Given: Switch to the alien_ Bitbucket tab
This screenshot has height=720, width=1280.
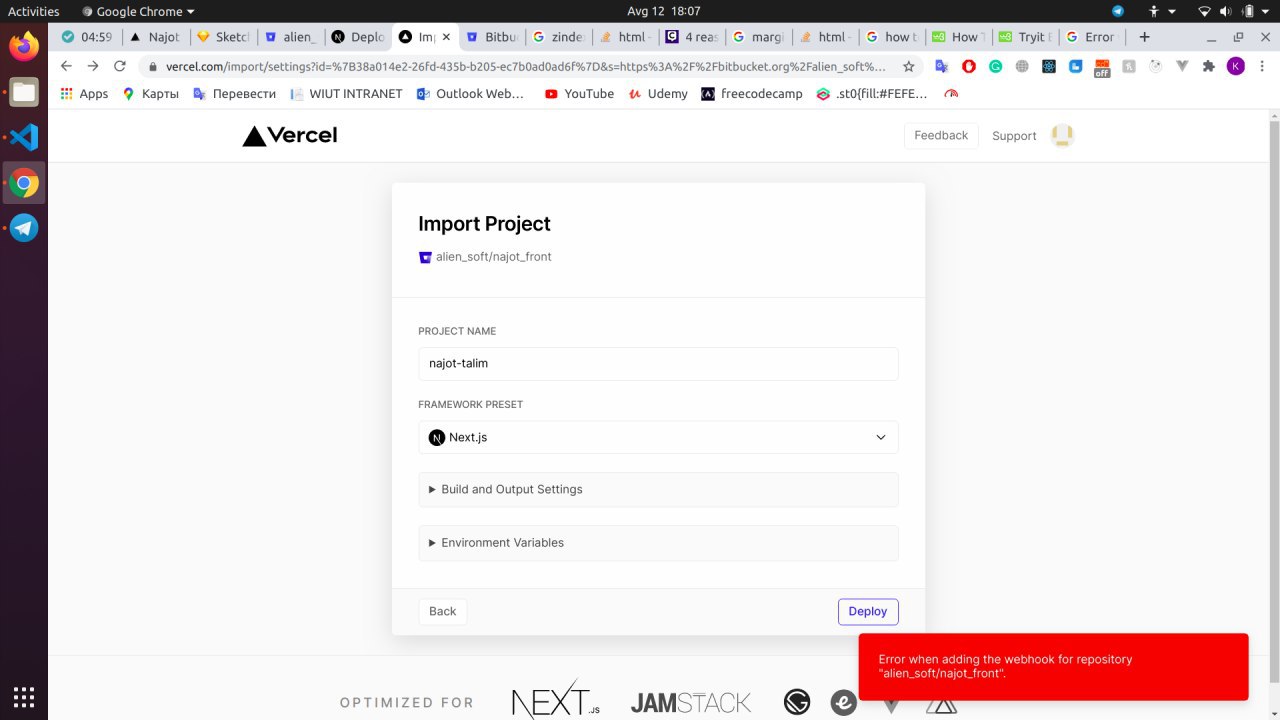Looking at the screenshot, I should [290, 37].
